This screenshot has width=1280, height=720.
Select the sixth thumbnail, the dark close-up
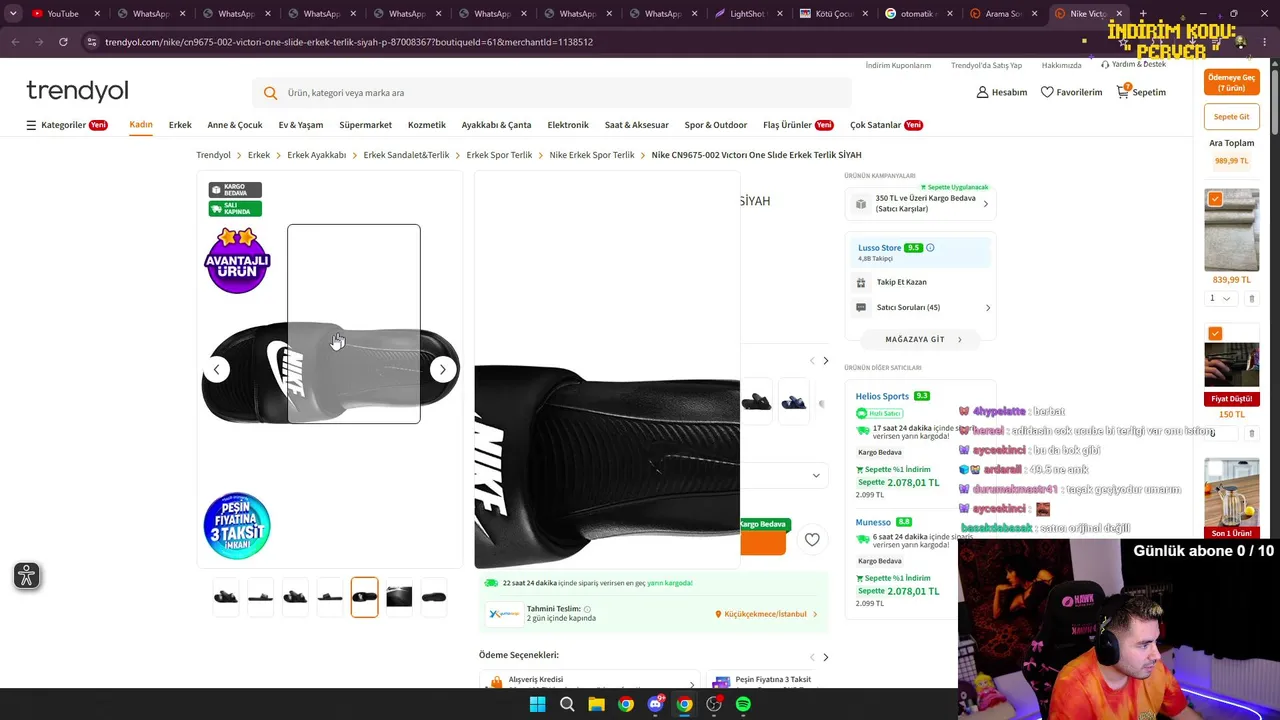click(399, 597)
